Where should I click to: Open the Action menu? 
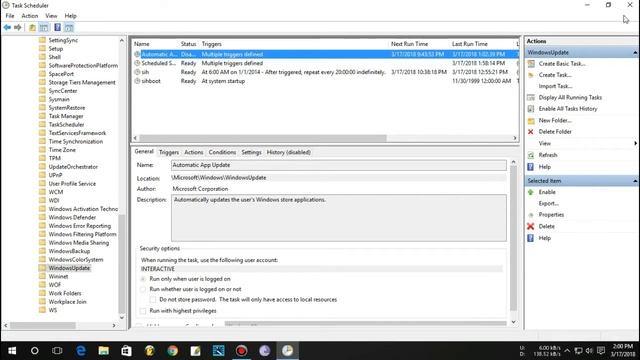click(x=30, y=16)
